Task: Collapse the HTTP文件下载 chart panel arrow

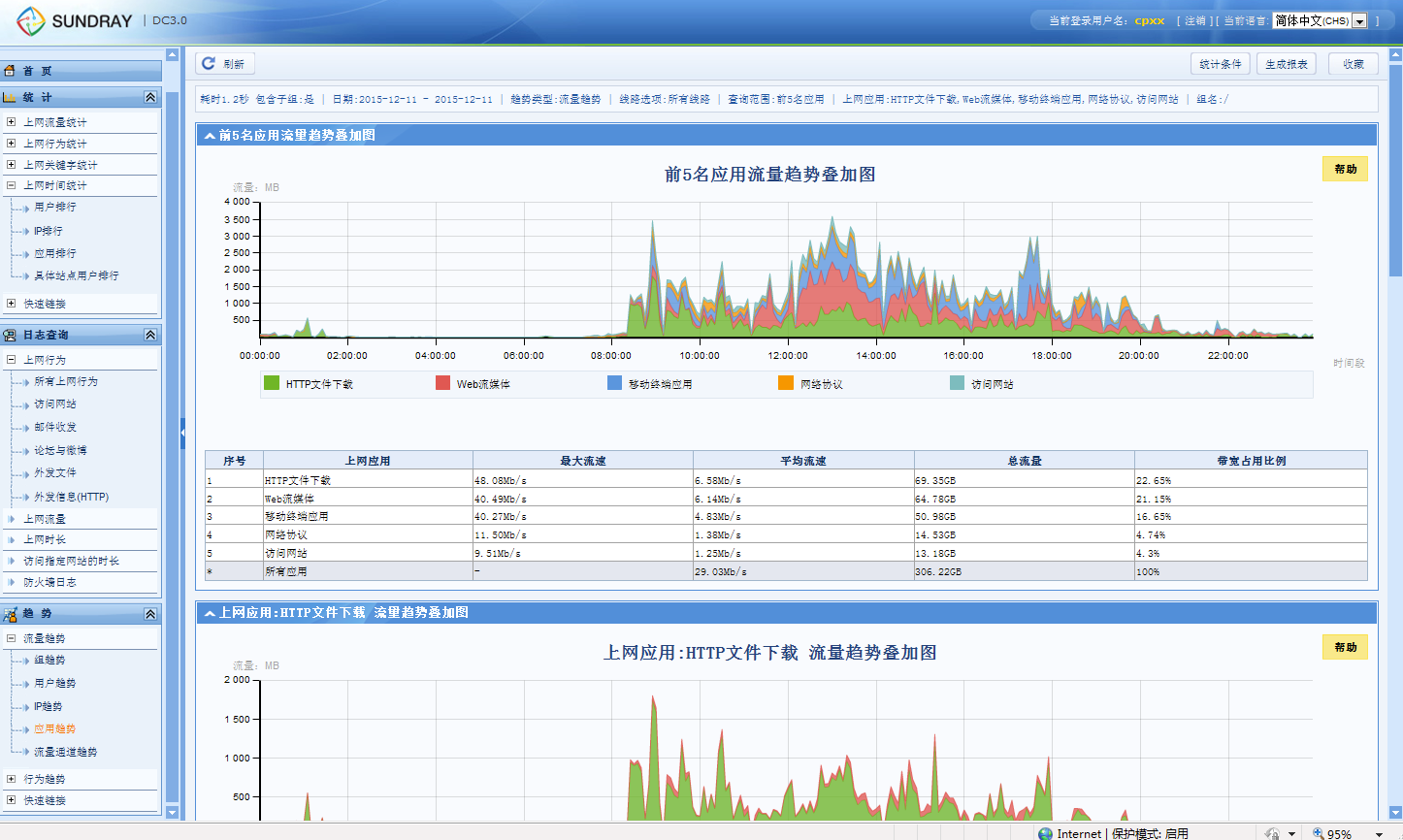Action: pos(209,613)
